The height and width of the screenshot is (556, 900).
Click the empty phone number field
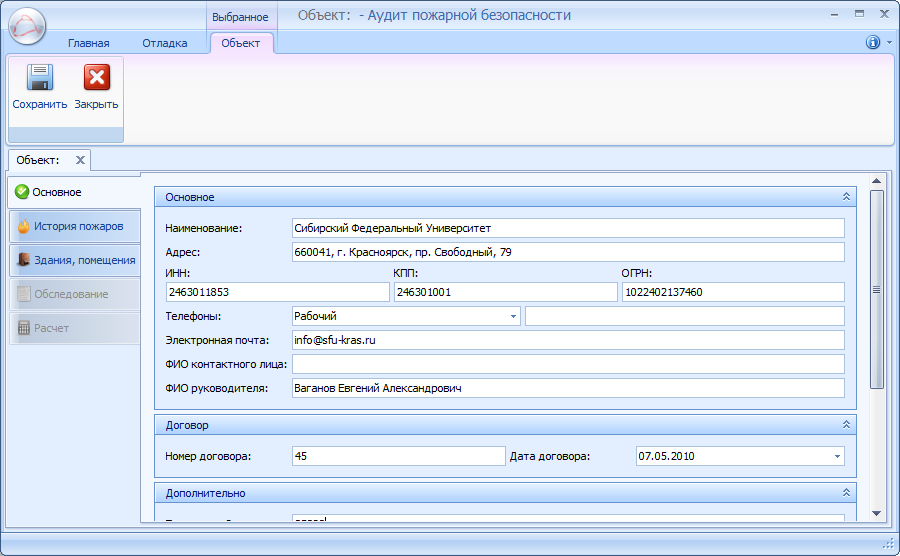tap(685, 316)
